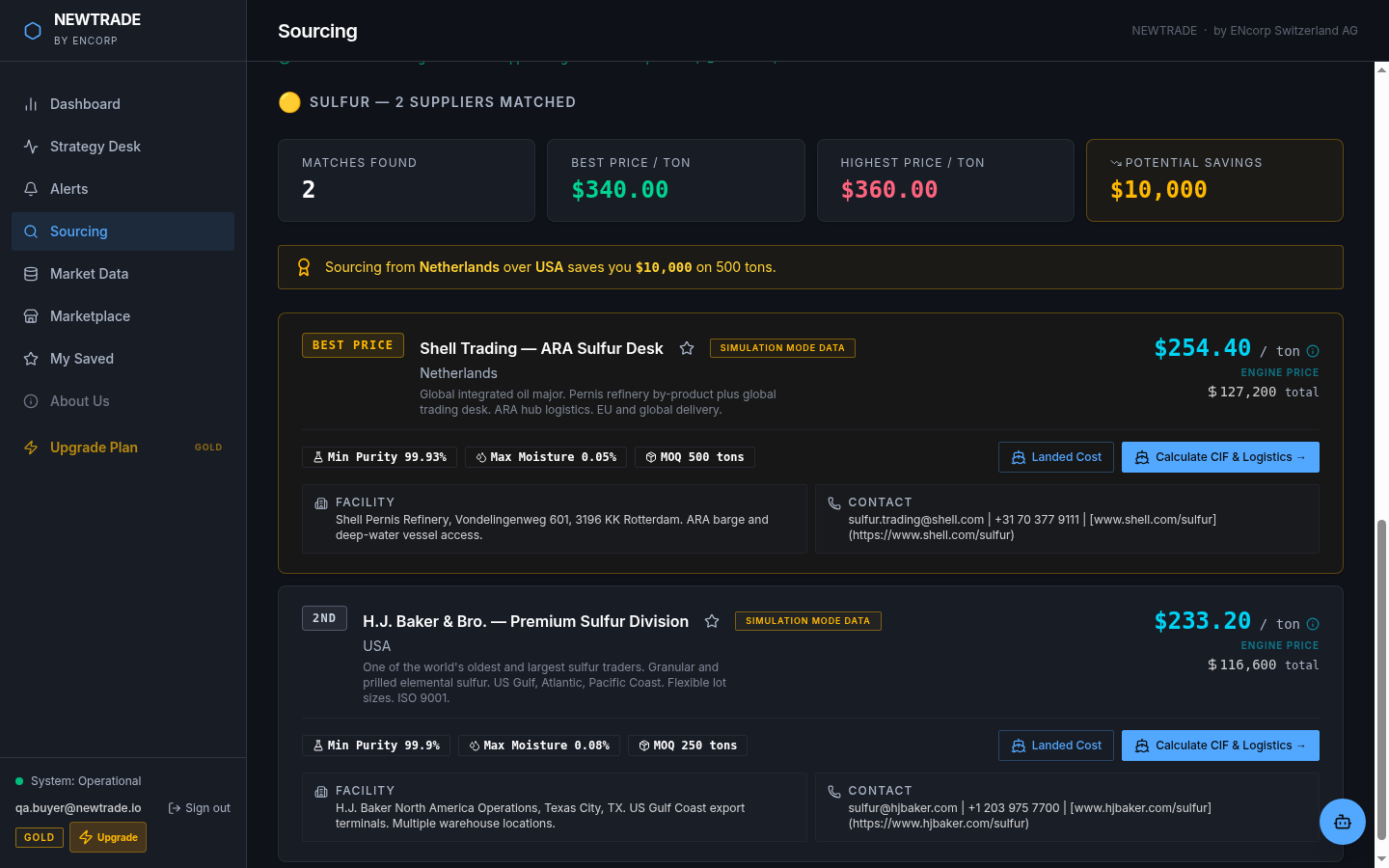Click the award ribbon icon in savings banner
This screenshot has height=868, width=1389.
click(304, 267)
